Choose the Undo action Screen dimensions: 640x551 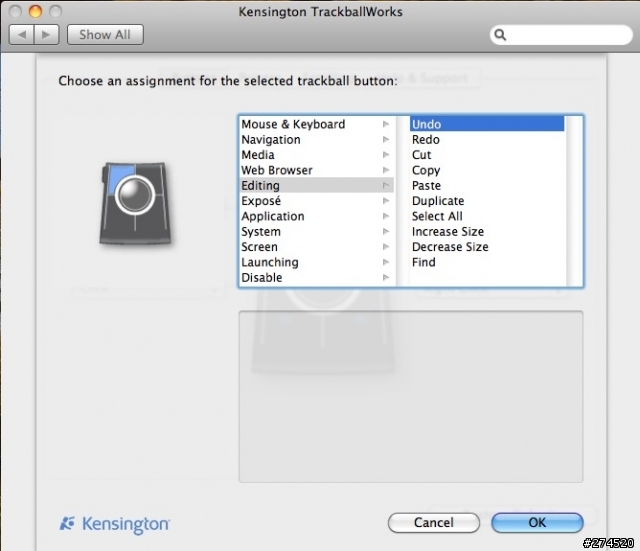click(487, 124)
